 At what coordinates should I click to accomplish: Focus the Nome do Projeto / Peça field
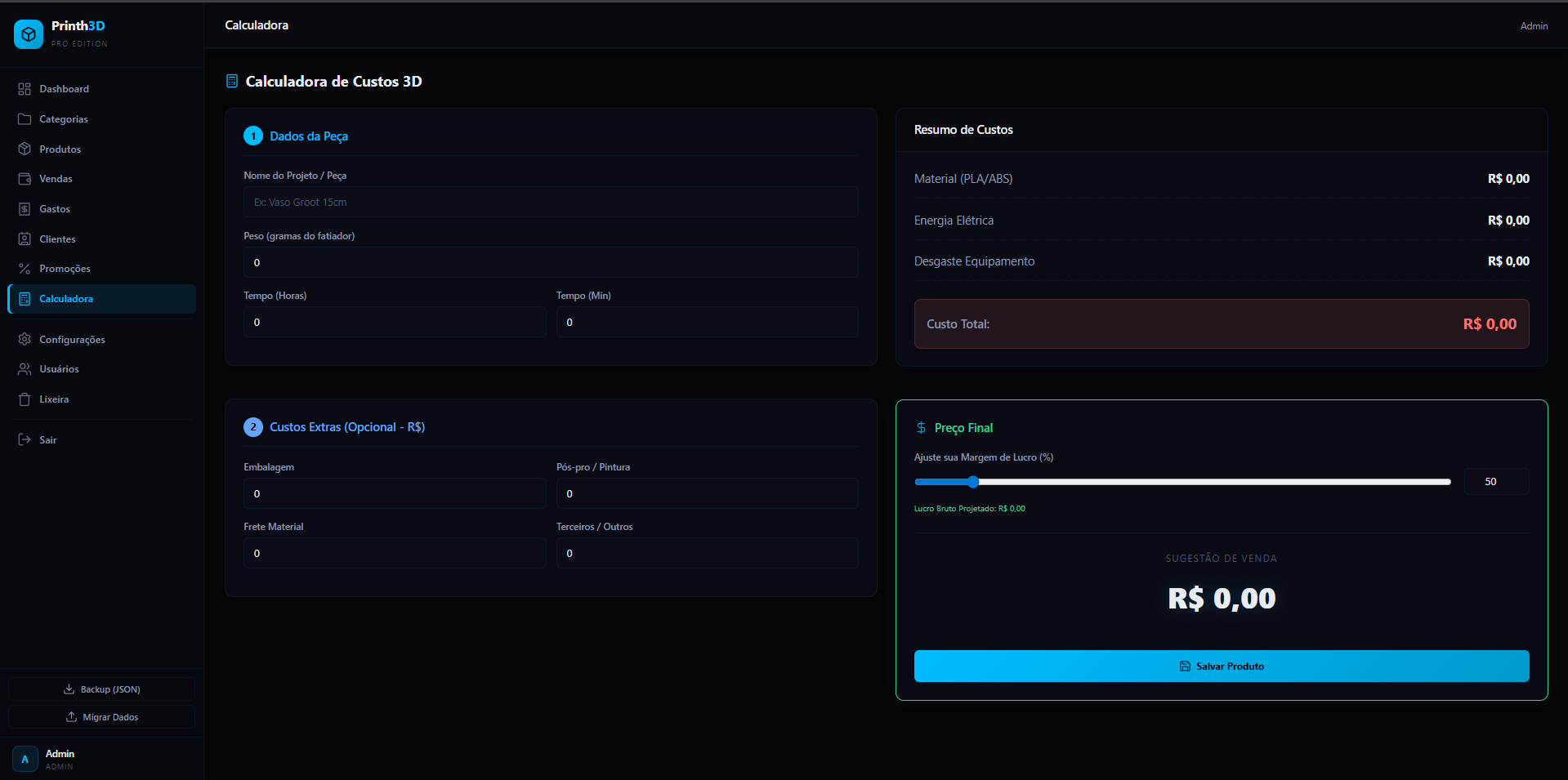pyautogui.click(x=551, y=202)
